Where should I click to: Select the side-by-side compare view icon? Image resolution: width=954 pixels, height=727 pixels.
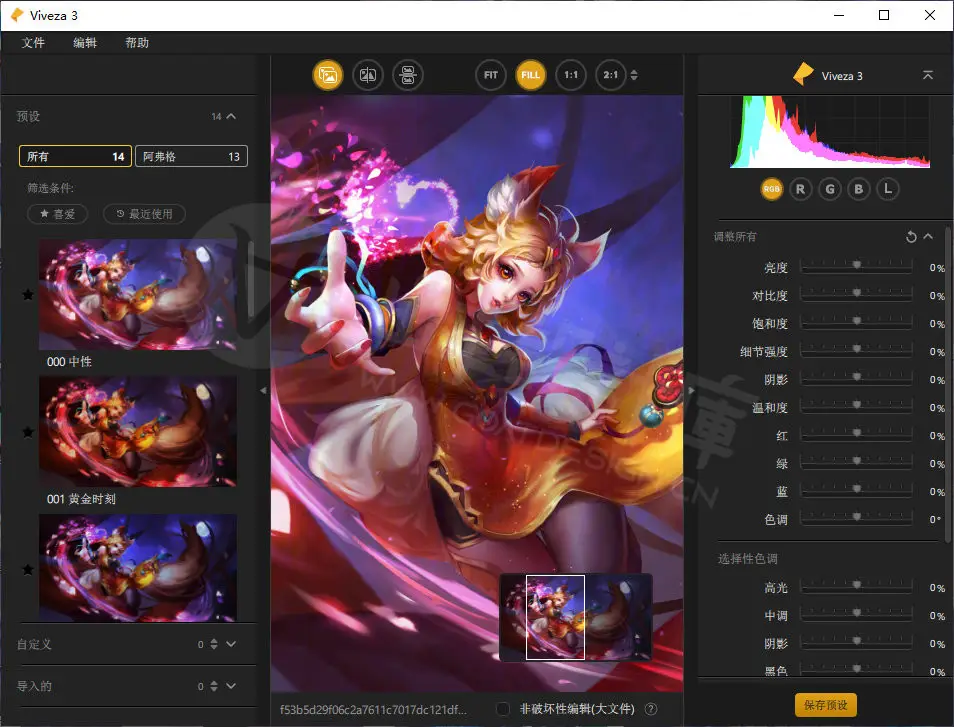click(408, 75)
